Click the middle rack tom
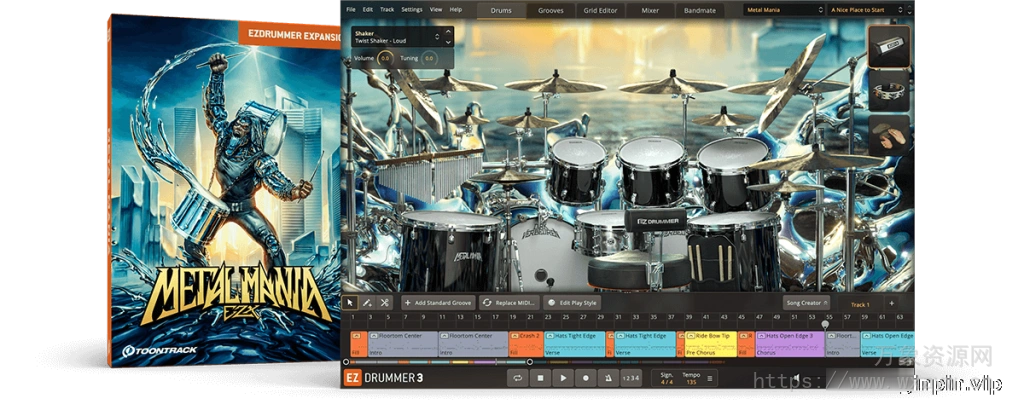Image resolution: width=1024 pixels, height=416 pixels. tap(650, 171)
